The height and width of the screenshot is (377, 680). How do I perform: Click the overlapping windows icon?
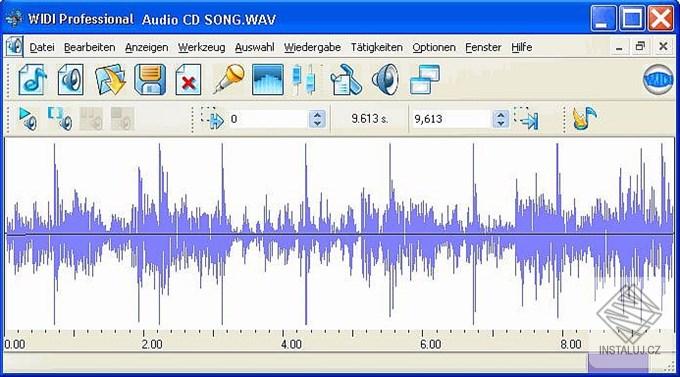[x=425, y=79]
